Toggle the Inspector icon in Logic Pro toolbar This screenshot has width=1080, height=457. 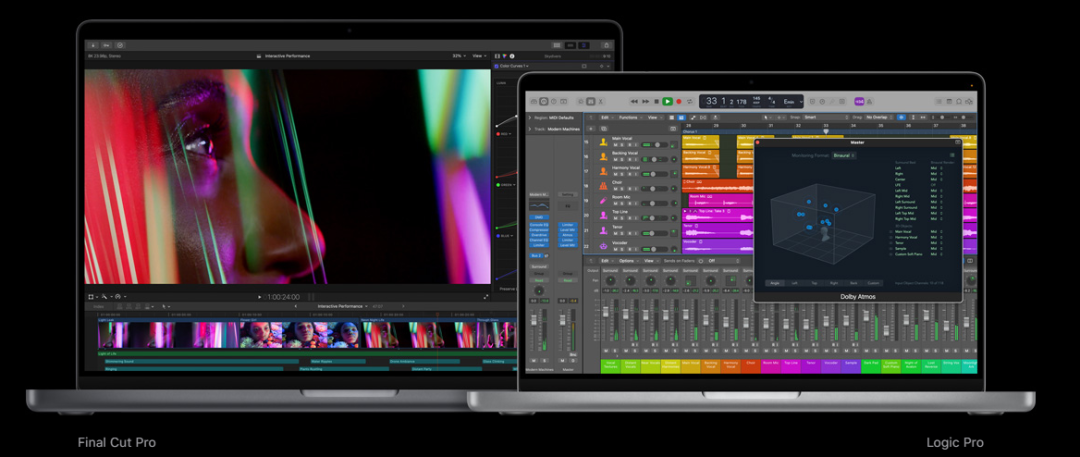(543, 101)
